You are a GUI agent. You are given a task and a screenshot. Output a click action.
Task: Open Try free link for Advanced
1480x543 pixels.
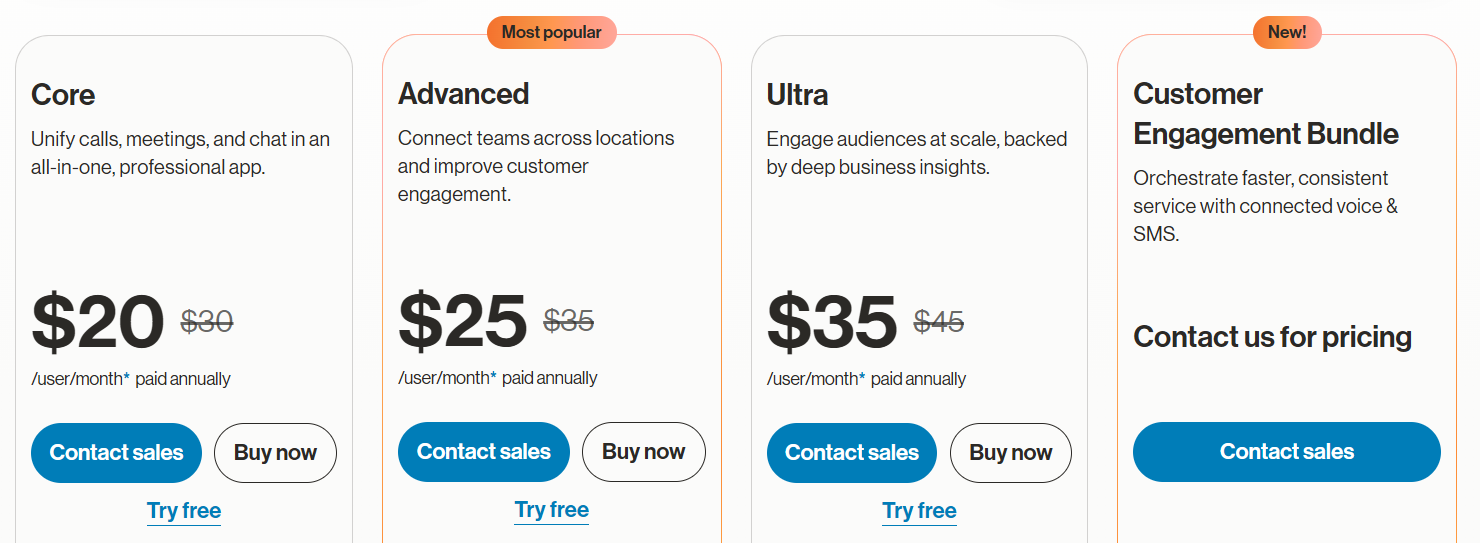coord(552,510)
